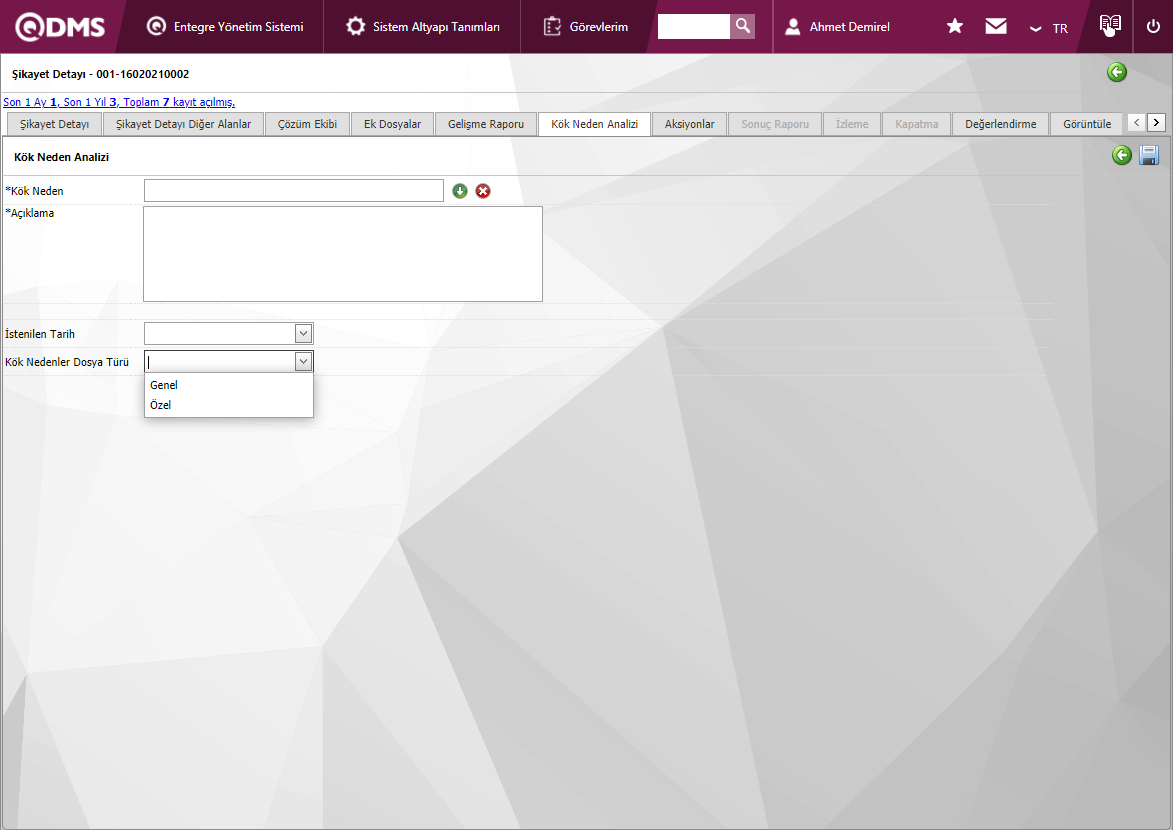
Task: Switch to Ek Dosyalar tab
Action: coord(393,124)
